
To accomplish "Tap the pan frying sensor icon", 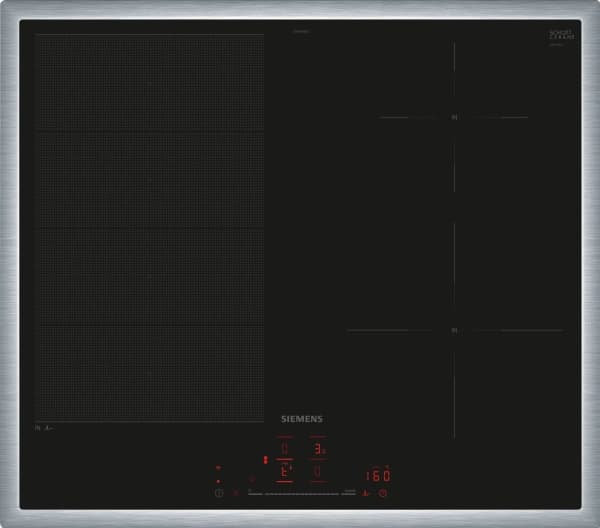I will (x=367, y=493).
